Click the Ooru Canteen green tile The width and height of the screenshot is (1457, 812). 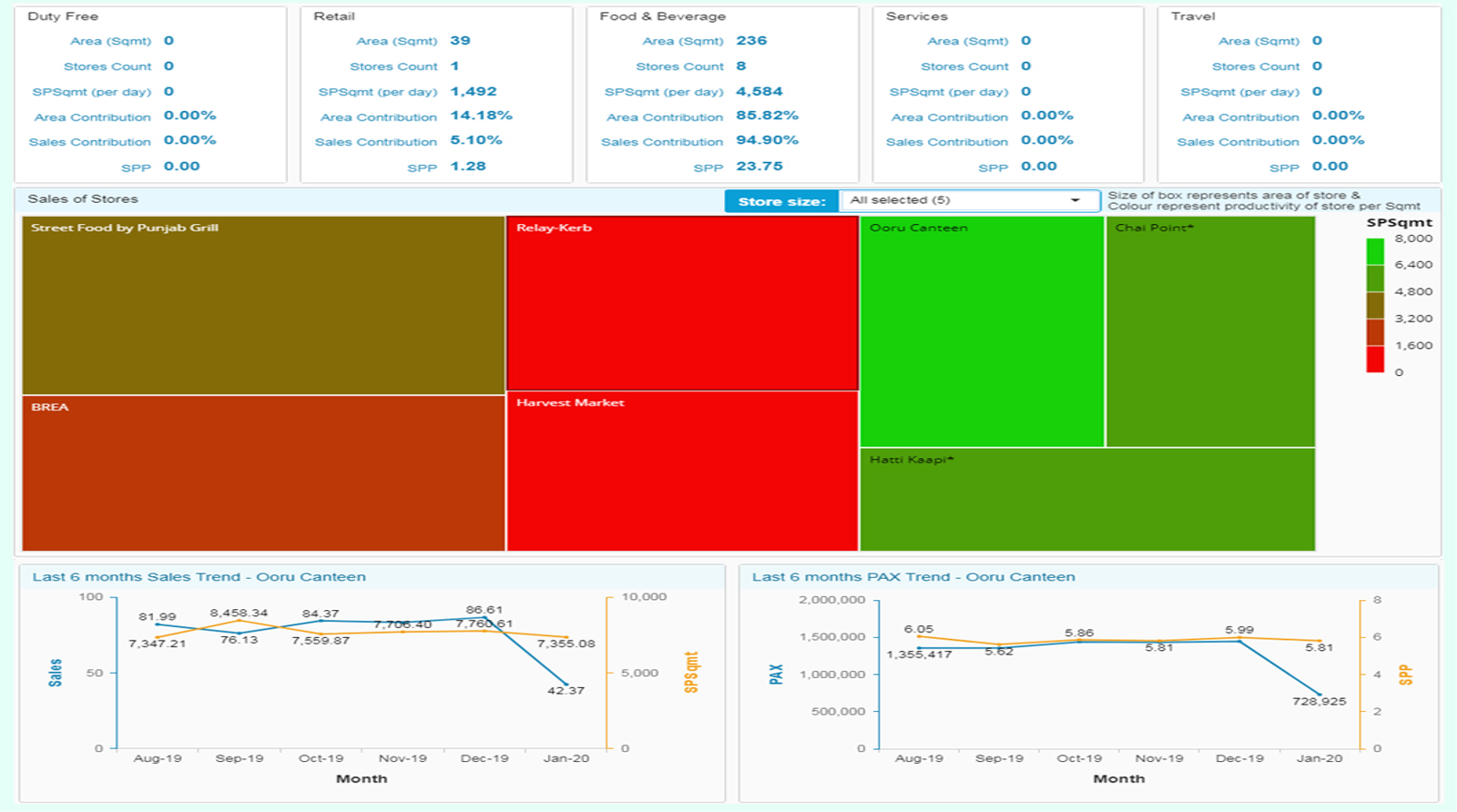click(982, 332)
